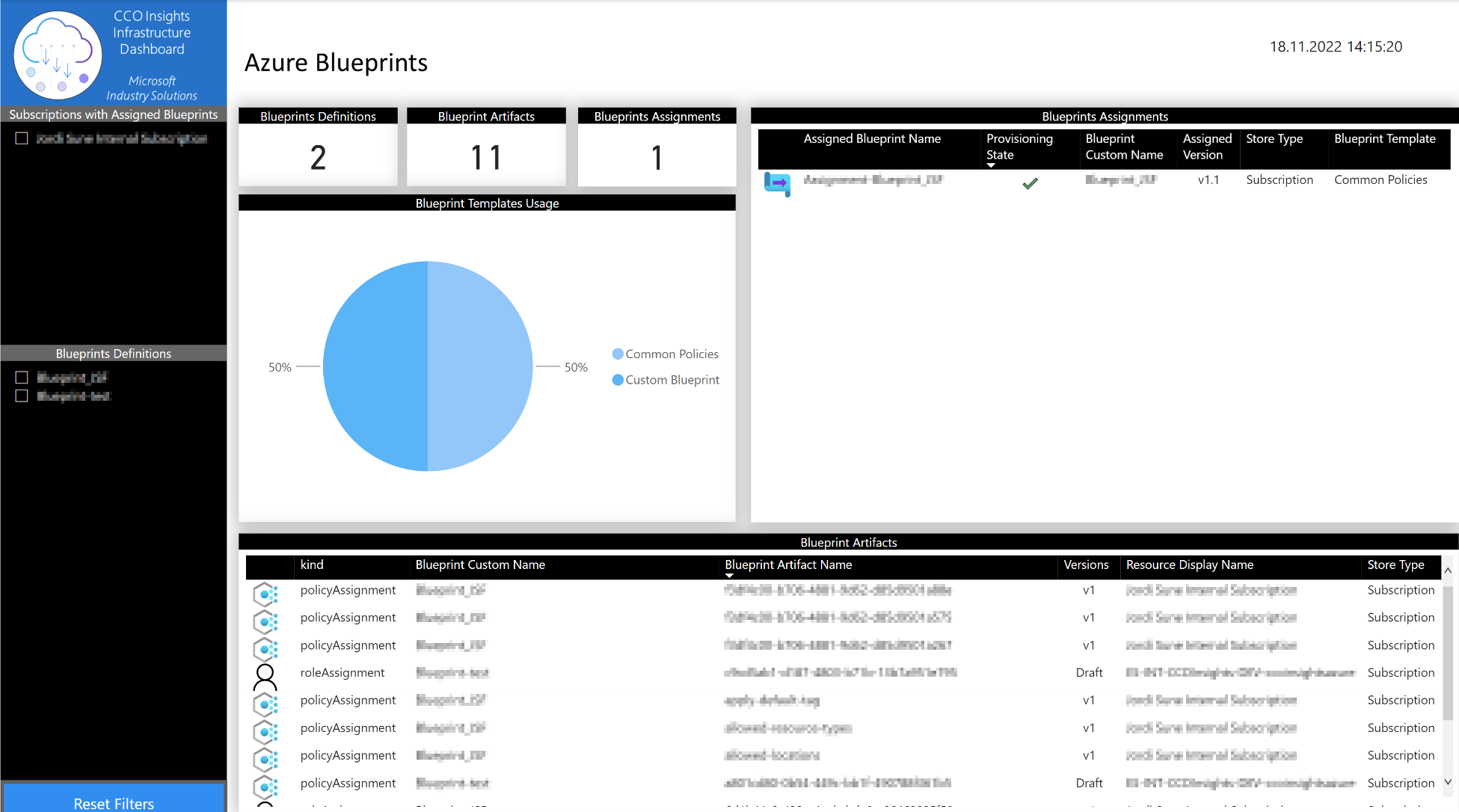1459x812 pixels.
Task: Tick the first checkbox under Blueprints Definitions slicer
Action: click(22, 378)
